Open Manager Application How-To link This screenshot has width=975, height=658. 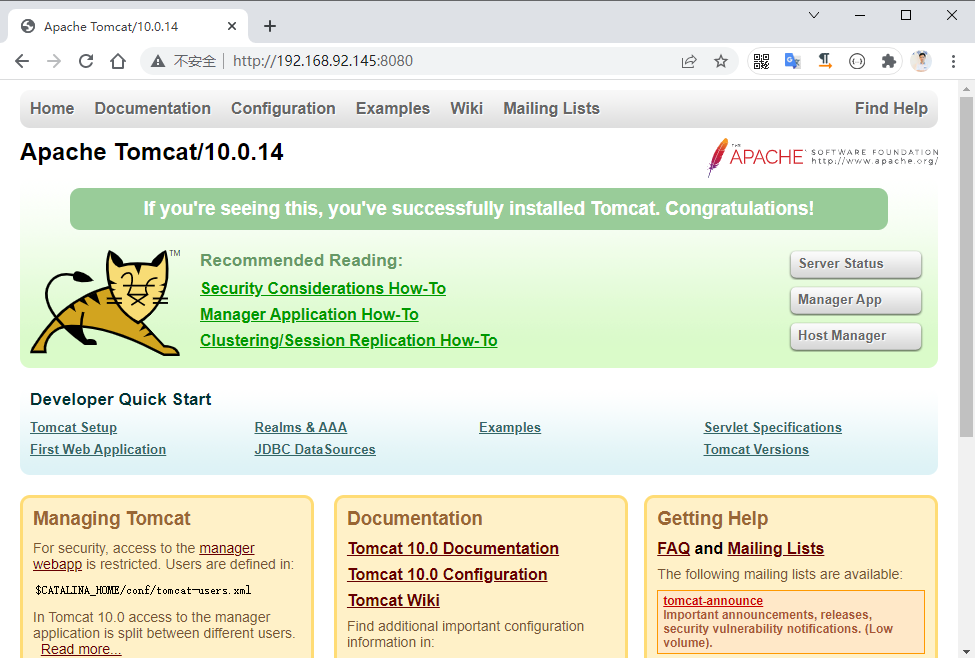(x=309, y=315)
